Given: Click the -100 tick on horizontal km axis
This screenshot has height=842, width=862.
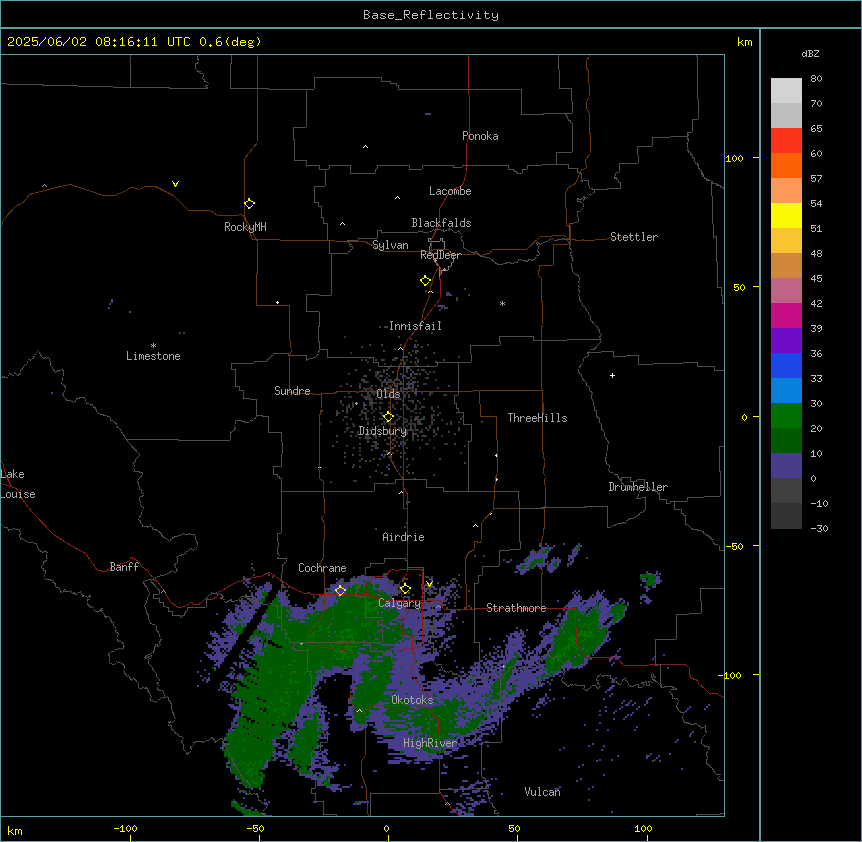Looking at the screenshot, I should click(x=125, y=828).
